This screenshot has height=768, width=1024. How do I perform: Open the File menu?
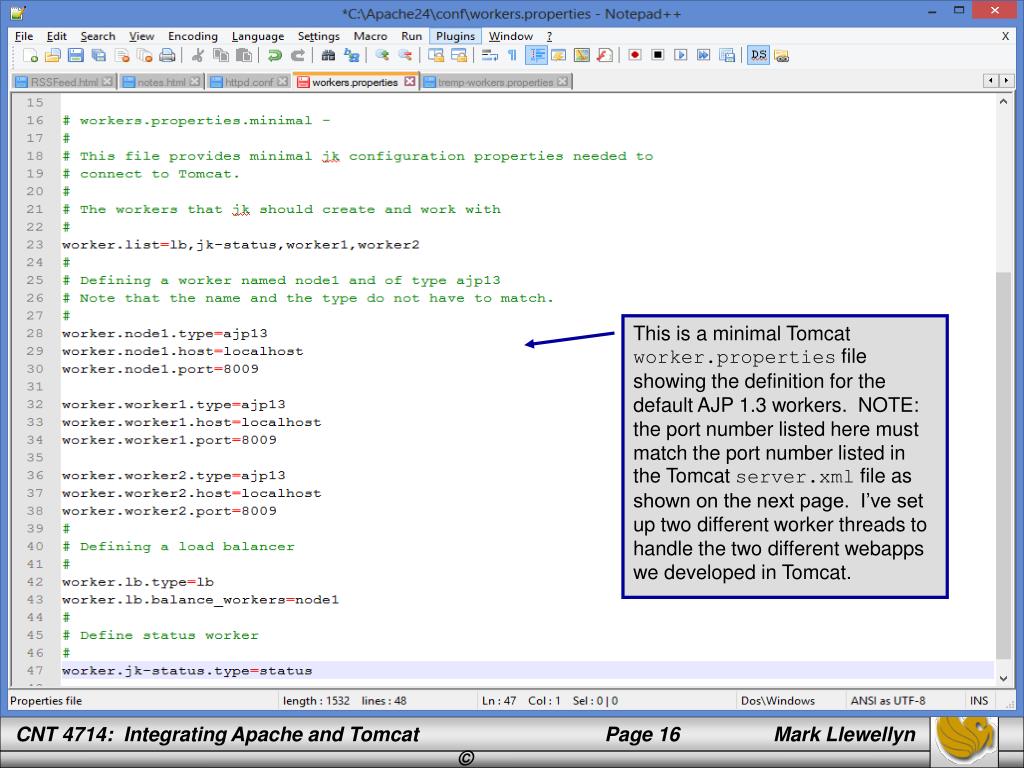point(24,37)
